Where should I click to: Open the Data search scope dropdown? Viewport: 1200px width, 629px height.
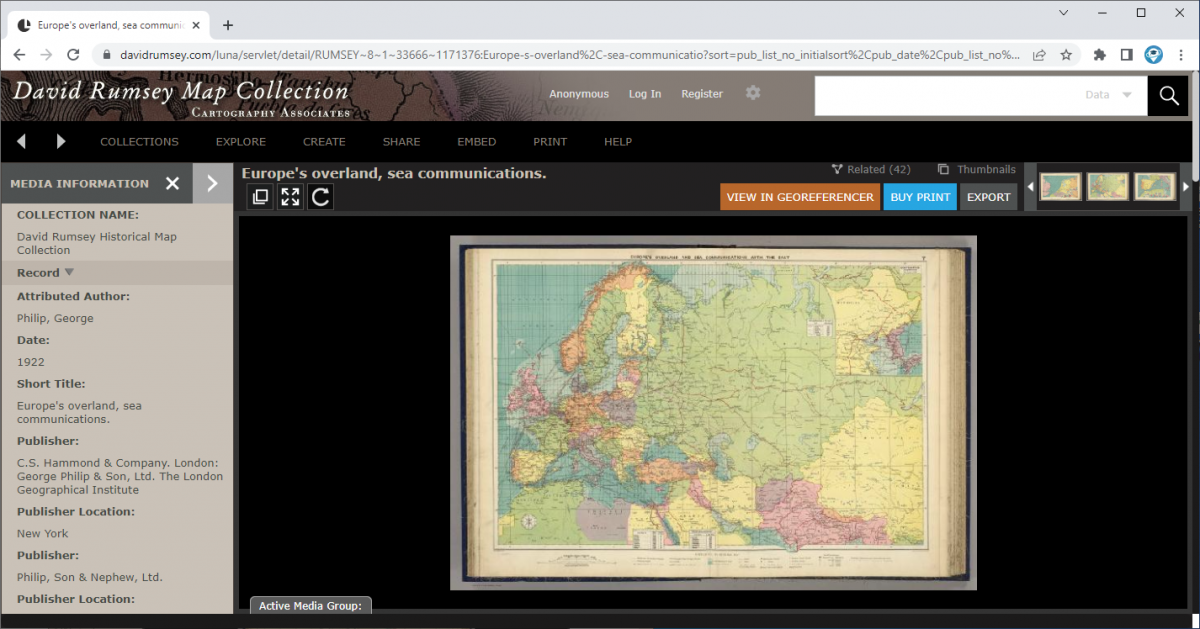(x=1108, y=95)
